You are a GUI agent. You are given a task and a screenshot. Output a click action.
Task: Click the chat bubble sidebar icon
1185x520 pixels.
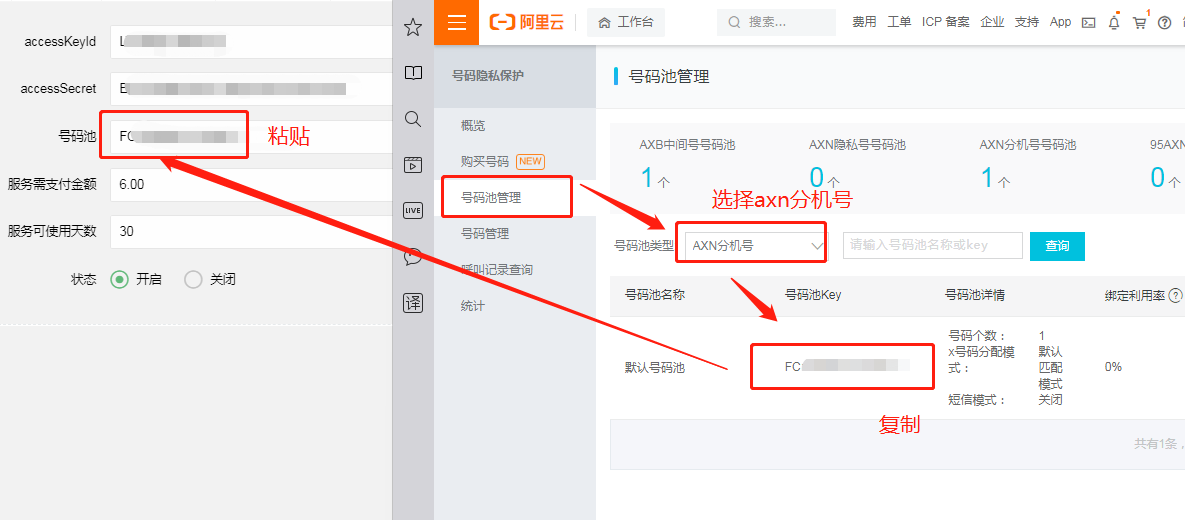click(x=413, y=256)
